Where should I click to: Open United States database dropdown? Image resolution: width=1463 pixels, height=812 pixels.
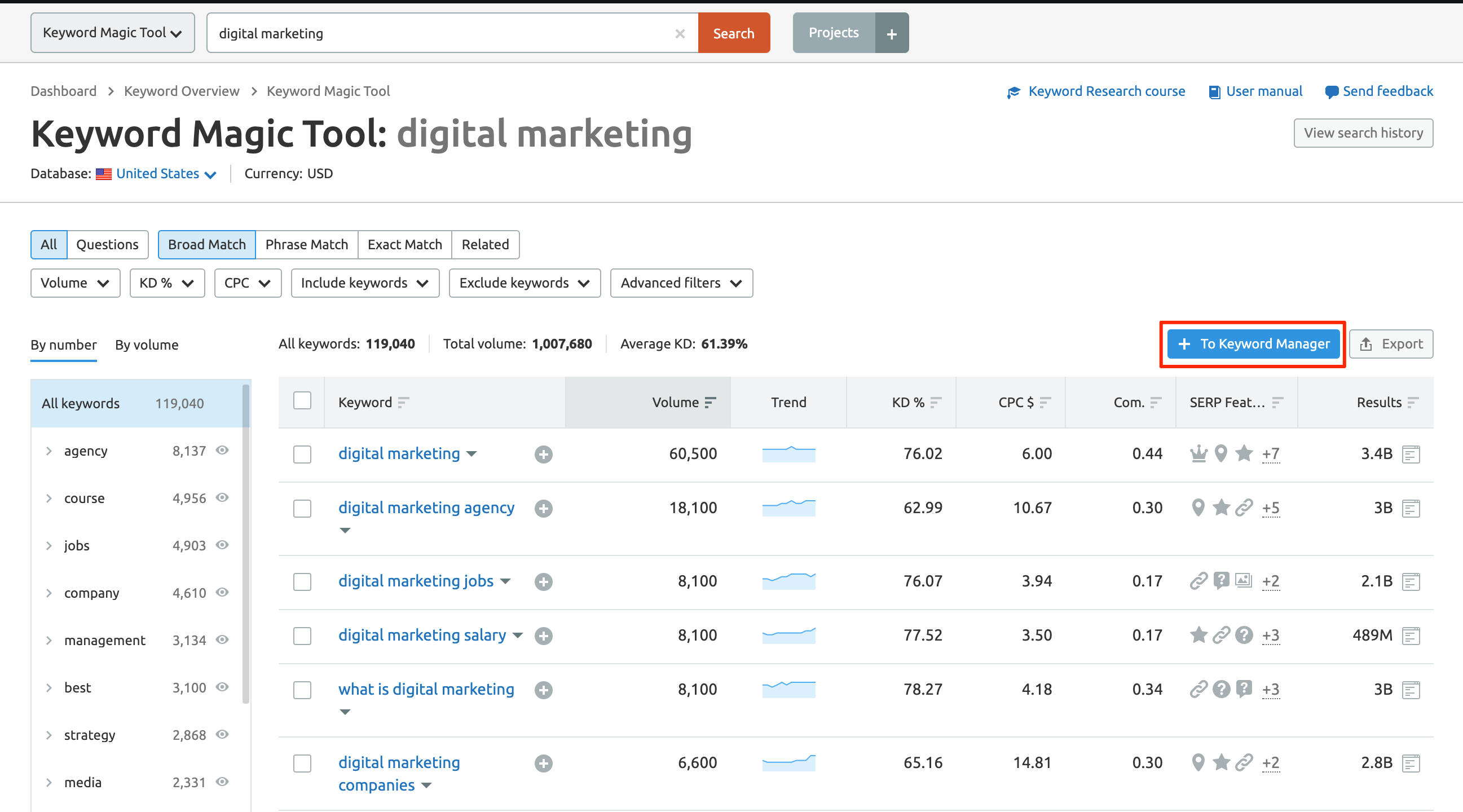pyautogui.click(x=165, y=174)
